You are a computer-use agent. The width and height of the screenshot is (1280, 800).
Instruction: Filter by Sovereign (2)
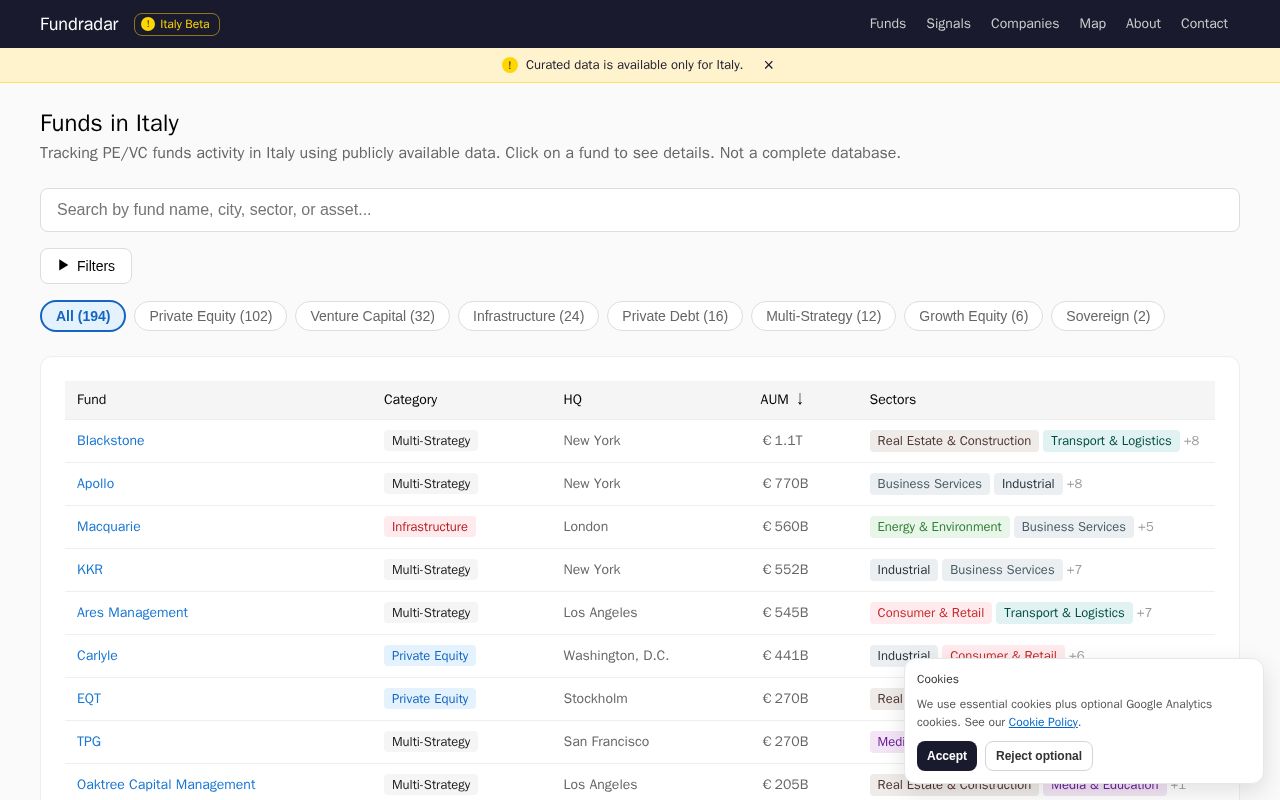tap(1108, 316)
